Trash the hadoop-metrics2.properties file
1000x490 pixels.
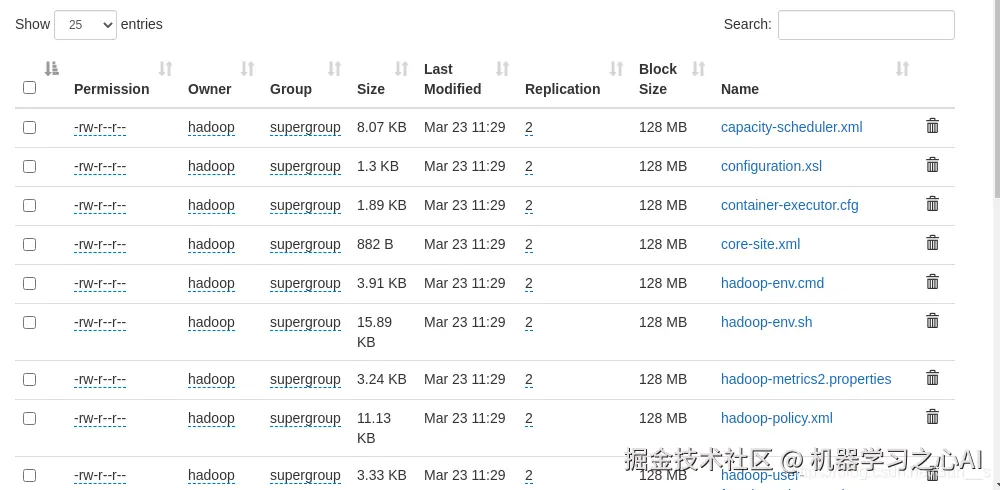(932, 378)
